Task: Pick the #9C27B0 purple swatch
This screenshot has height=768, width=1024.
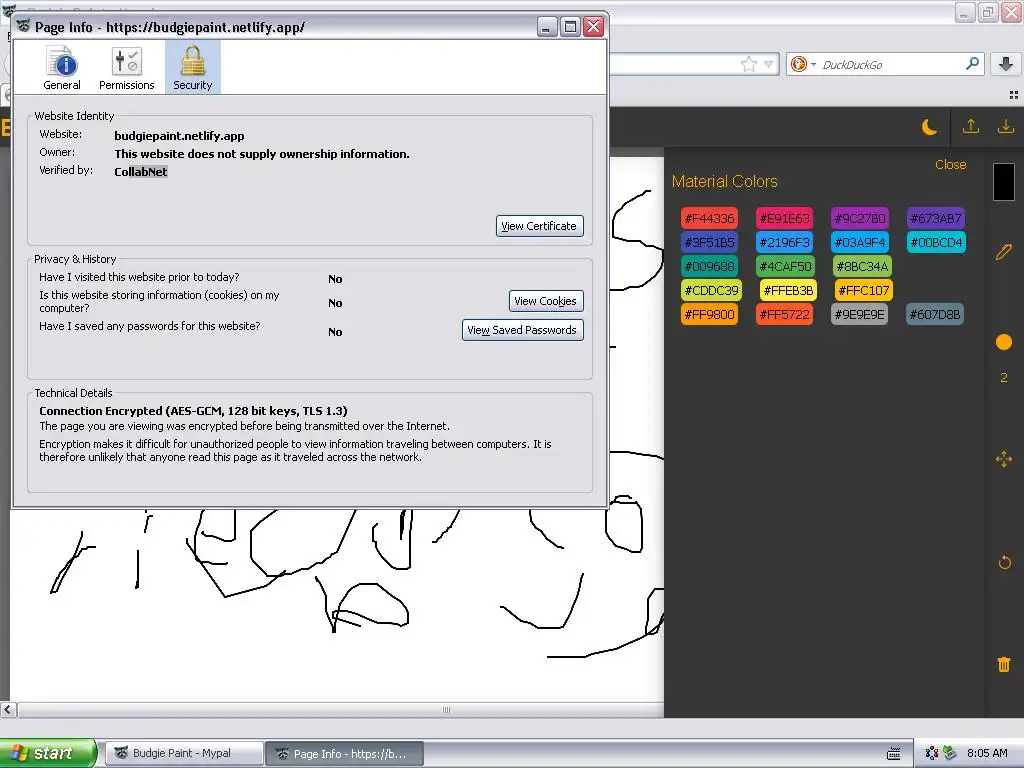Action: [x=860, y=218]
